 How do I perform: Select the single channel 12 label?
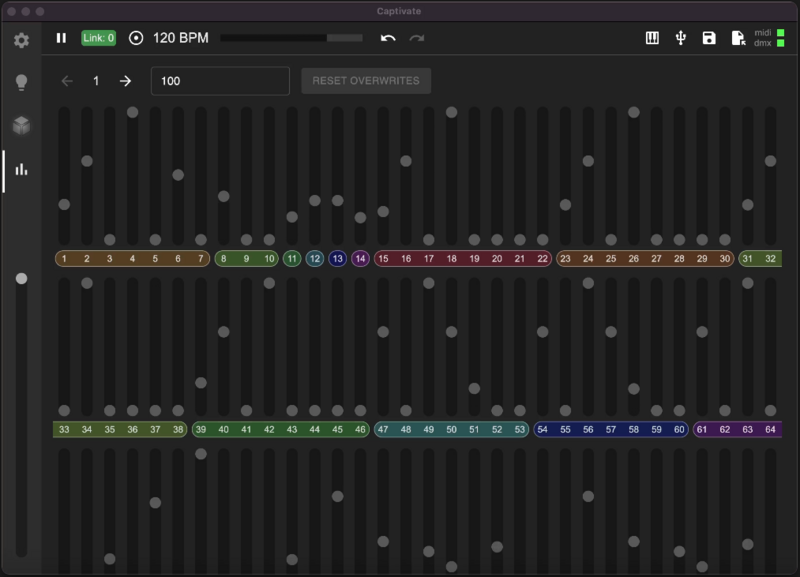pos(315,259)
